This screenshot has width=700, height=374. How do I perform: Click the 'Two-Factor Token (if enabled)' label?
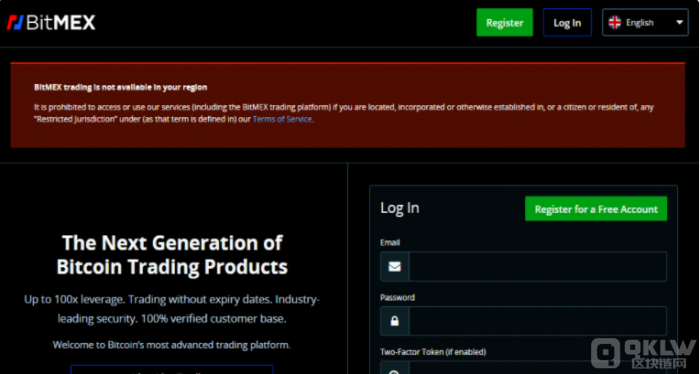click(433, 352)
